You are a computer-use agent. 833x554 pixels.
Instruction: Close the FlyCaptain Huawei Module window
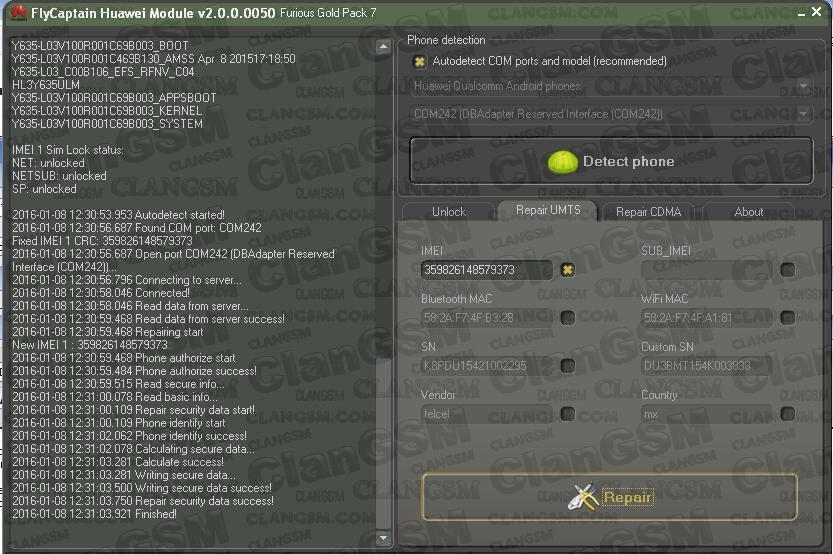[817, 12]
